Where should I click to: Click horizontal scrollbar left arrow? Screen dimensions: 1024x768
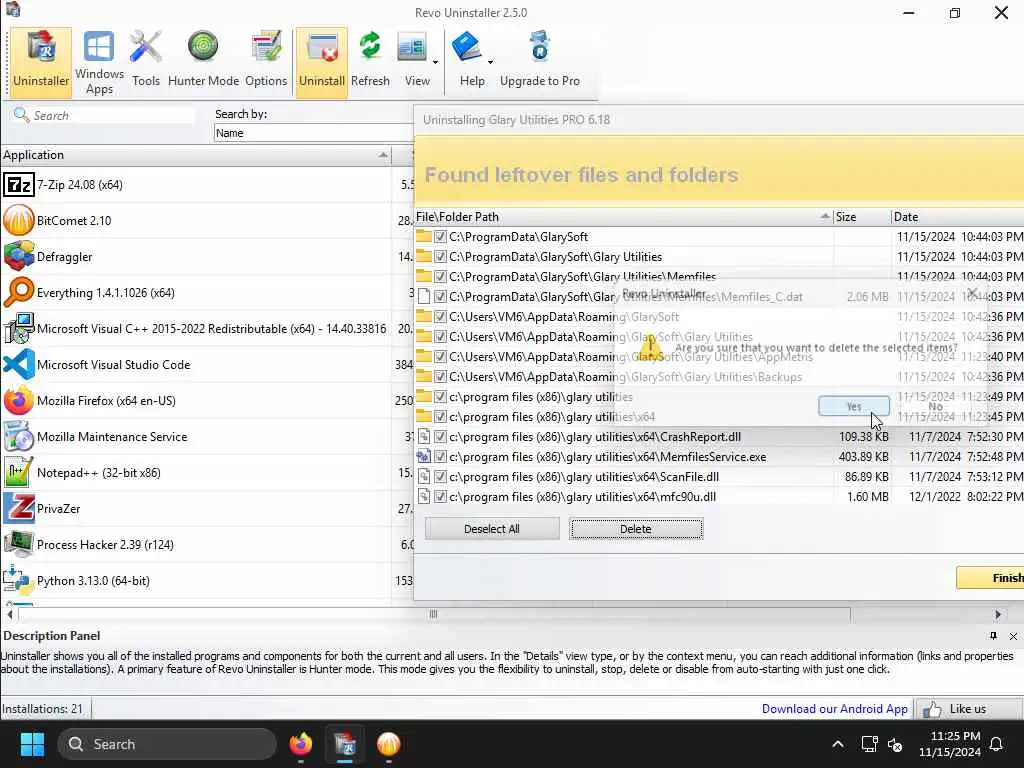tap(10, 615)
